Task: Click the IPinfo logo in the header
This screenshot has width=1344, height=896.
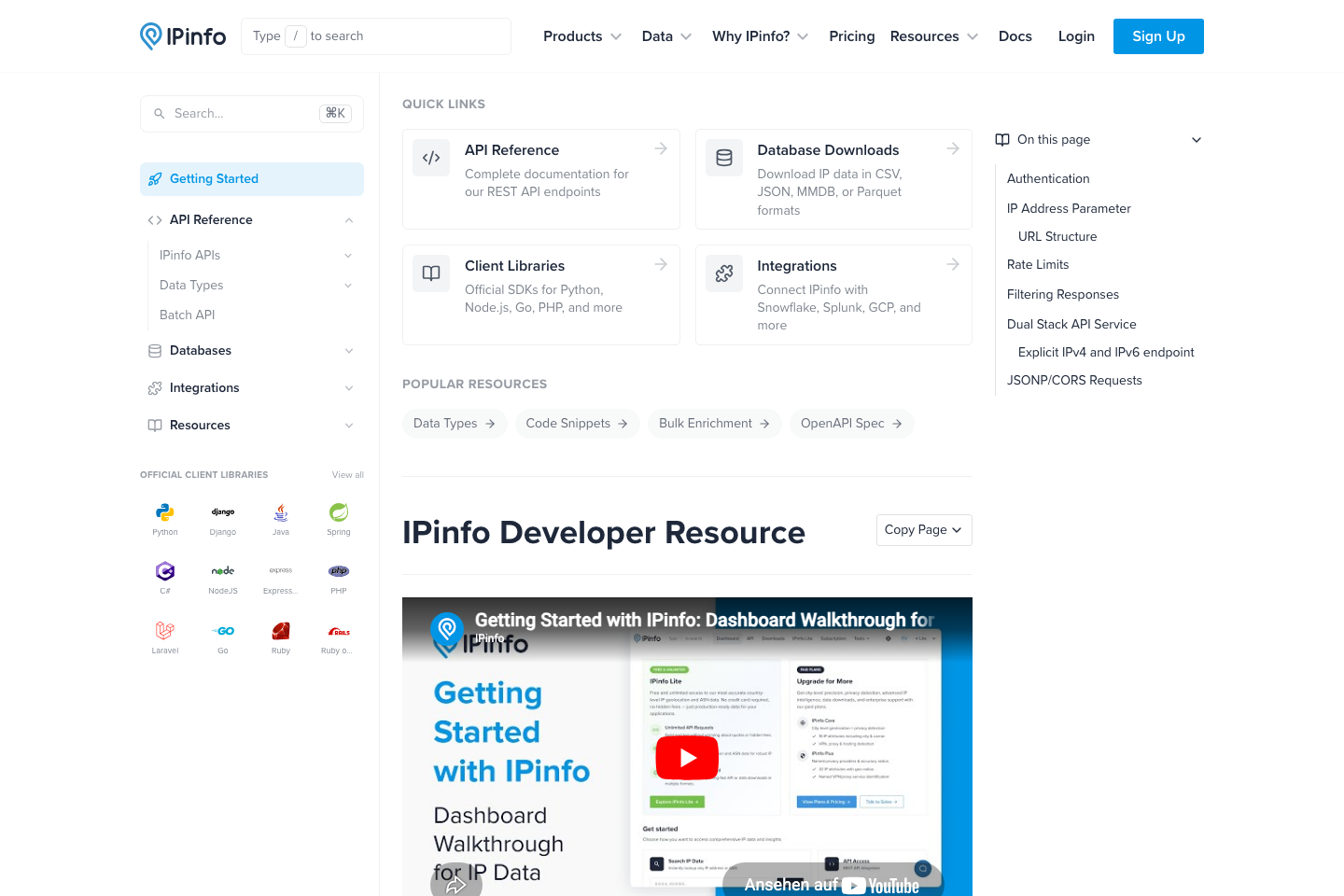Action: [182, 35]
